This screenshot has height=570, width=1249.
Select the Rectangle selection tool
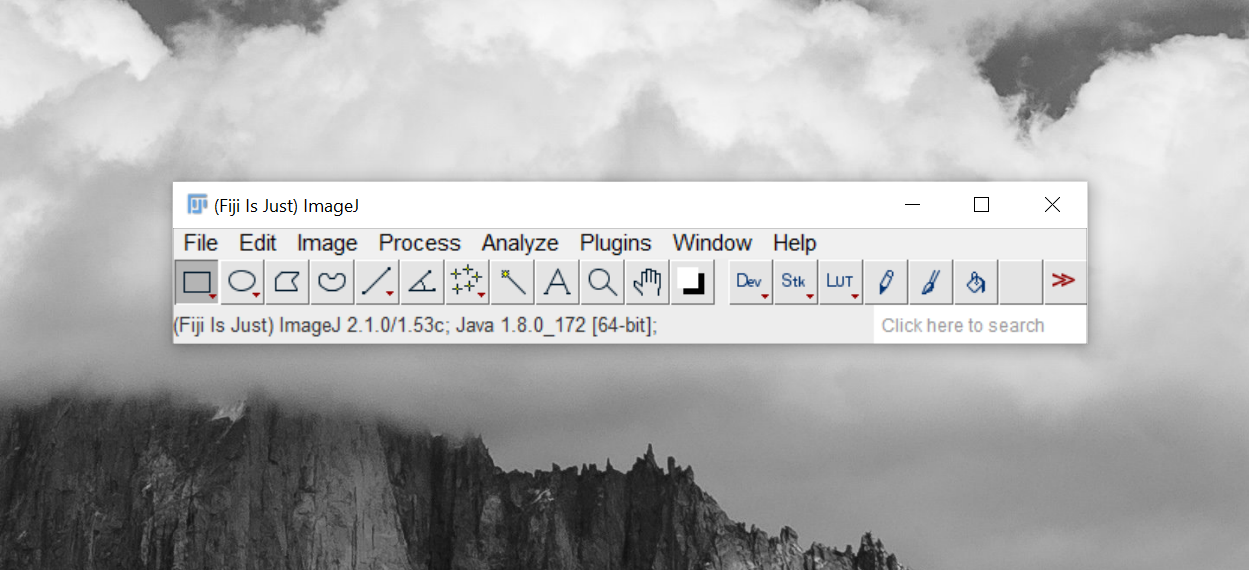coord(197,282)
